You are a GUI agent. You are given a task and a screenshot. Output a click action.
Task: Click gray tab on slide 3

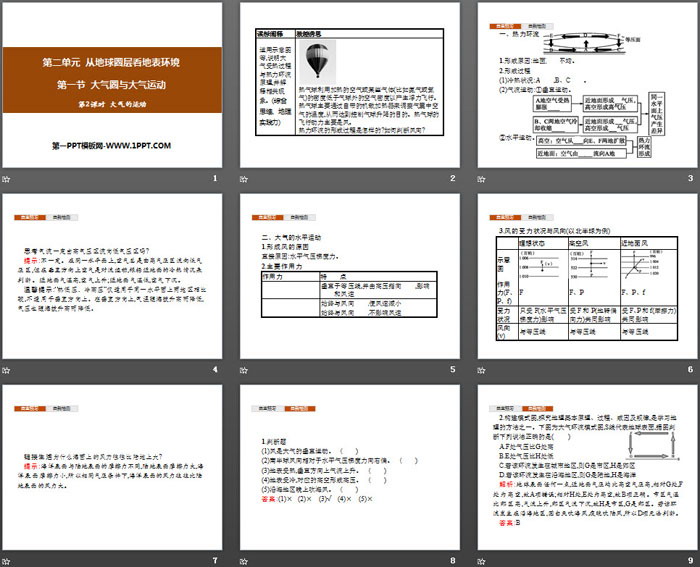tap(537, 26)
